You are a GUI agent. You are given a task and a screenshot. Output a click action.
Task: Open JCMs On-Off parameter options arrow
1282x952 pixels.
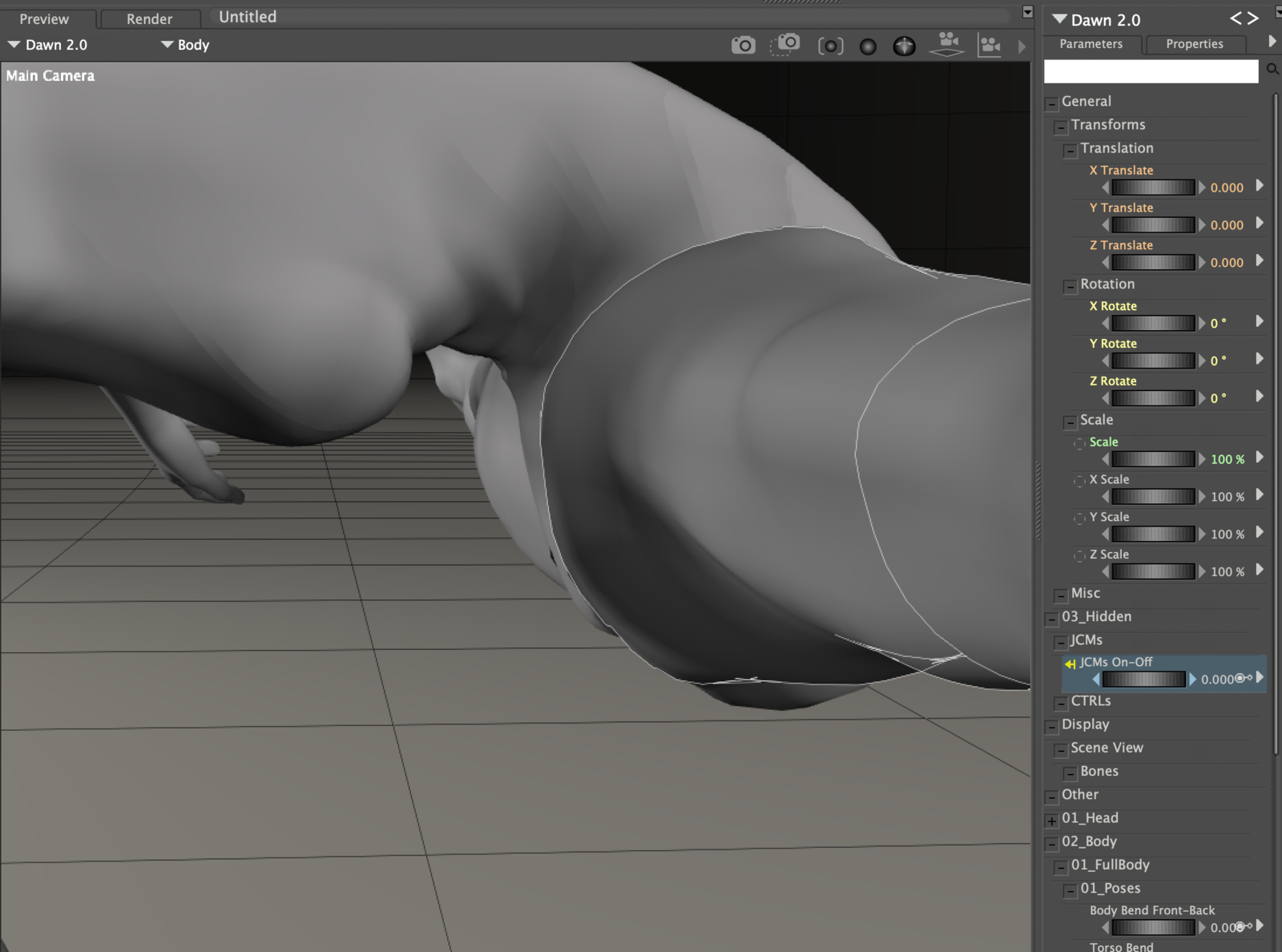(1260, 677)
